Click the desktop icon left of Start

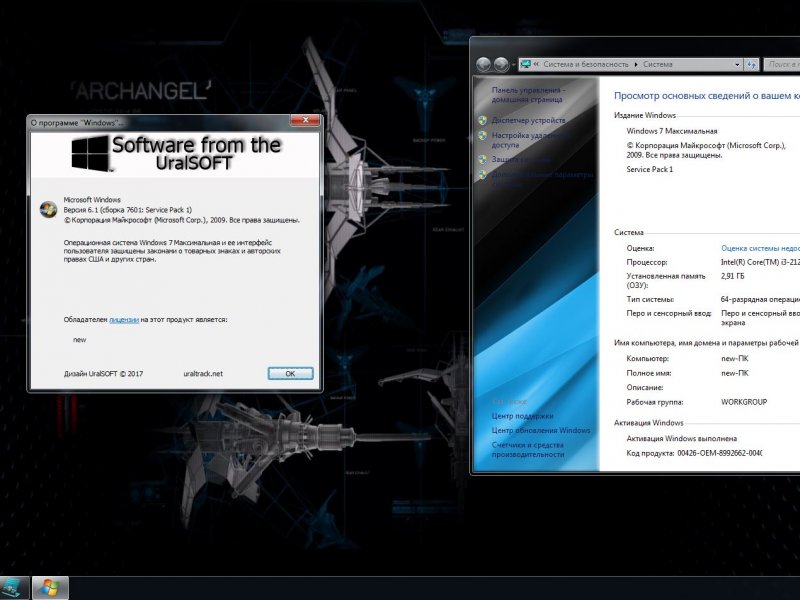point(14,588)
